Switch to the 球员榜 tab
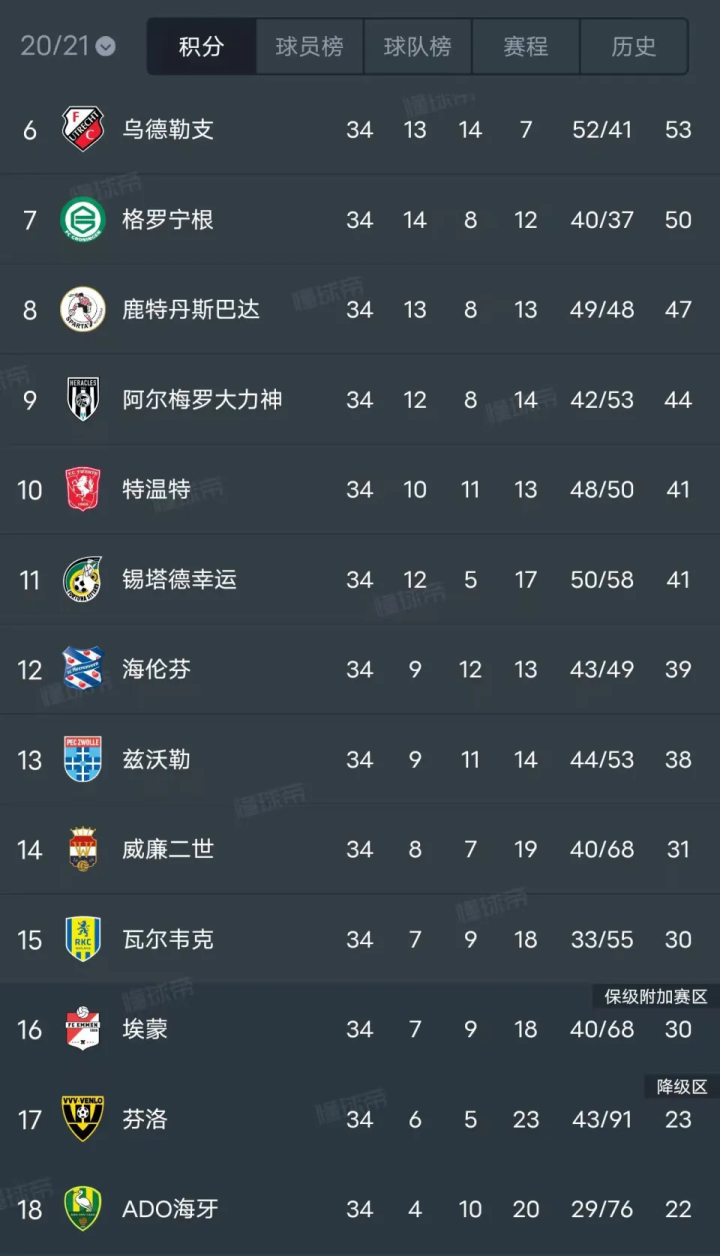The image size is (720, 1256). pos(309,46)
